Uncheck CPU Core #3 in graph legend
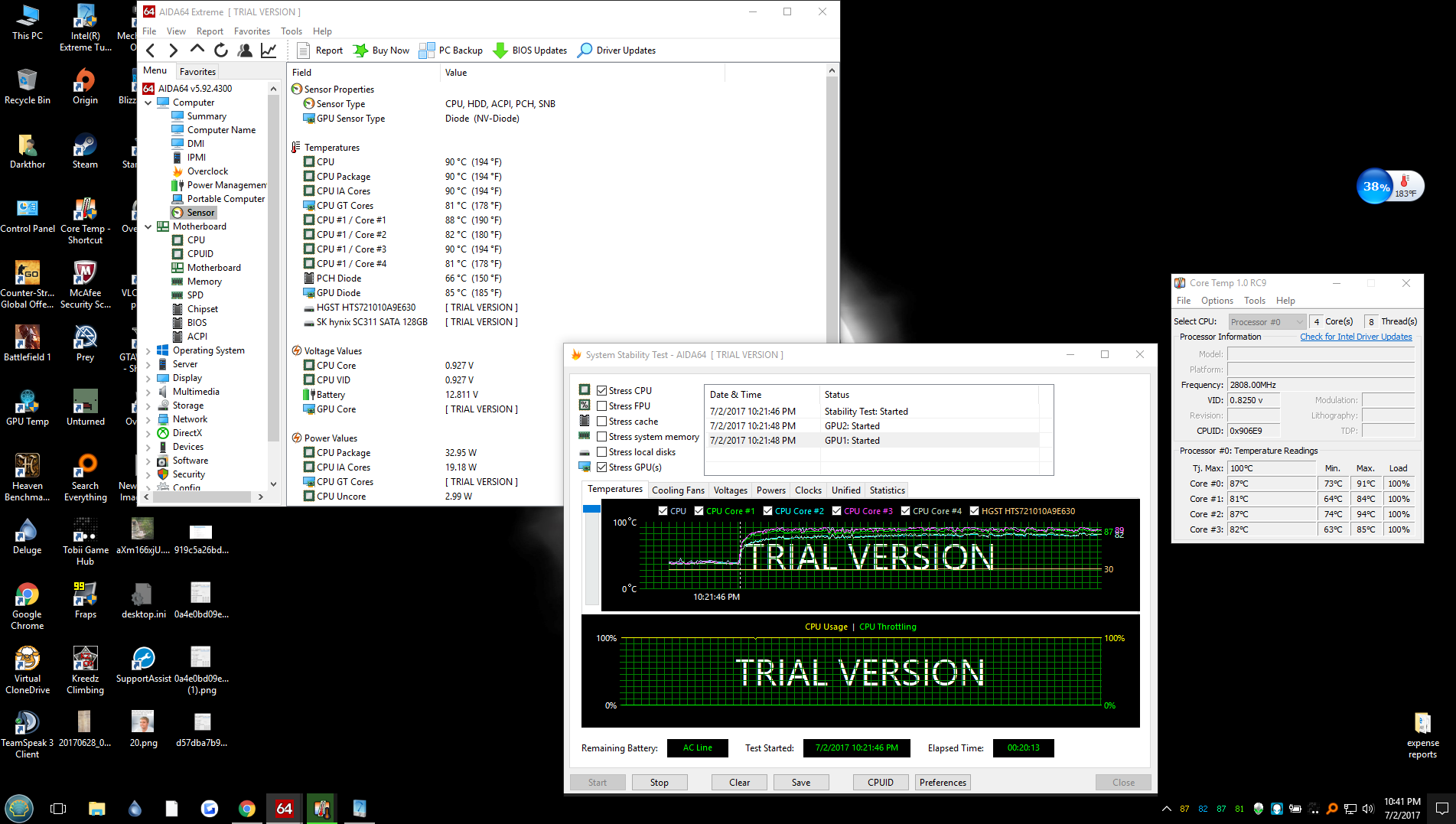Image resolution: width=1456 pixels, height=824 pixels. [836, 511]
